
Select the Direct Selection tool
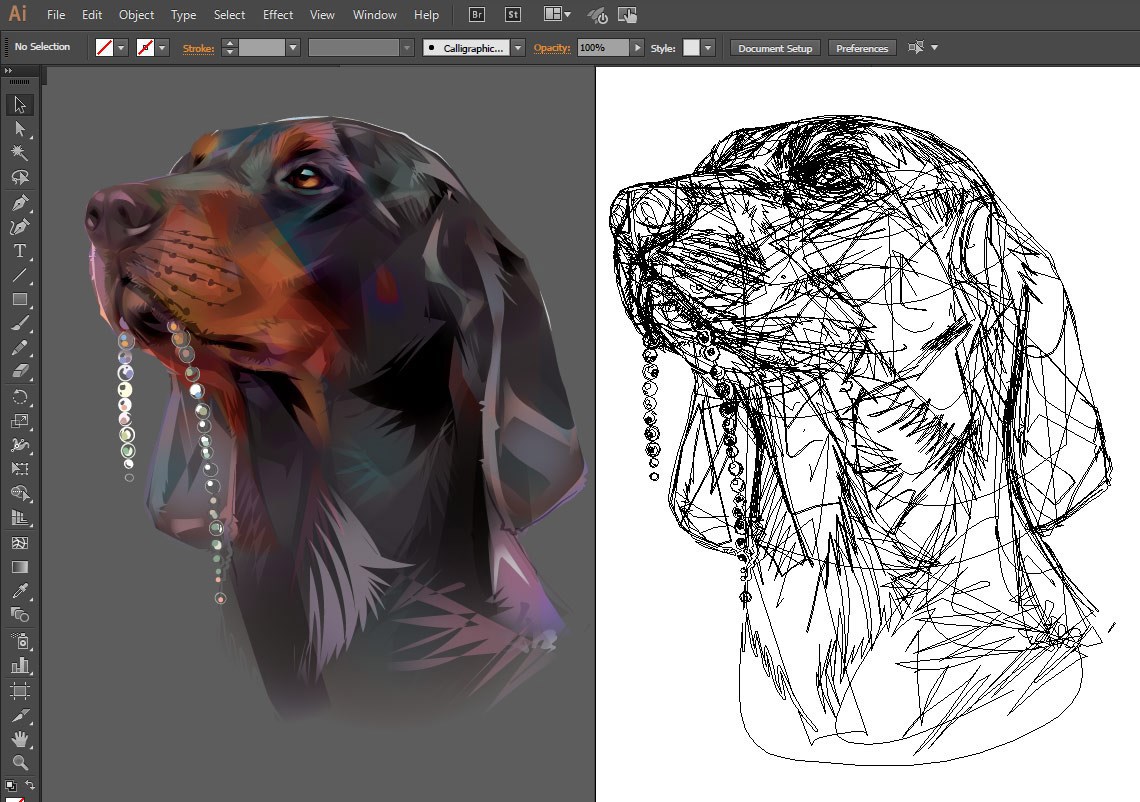point(20,129)
